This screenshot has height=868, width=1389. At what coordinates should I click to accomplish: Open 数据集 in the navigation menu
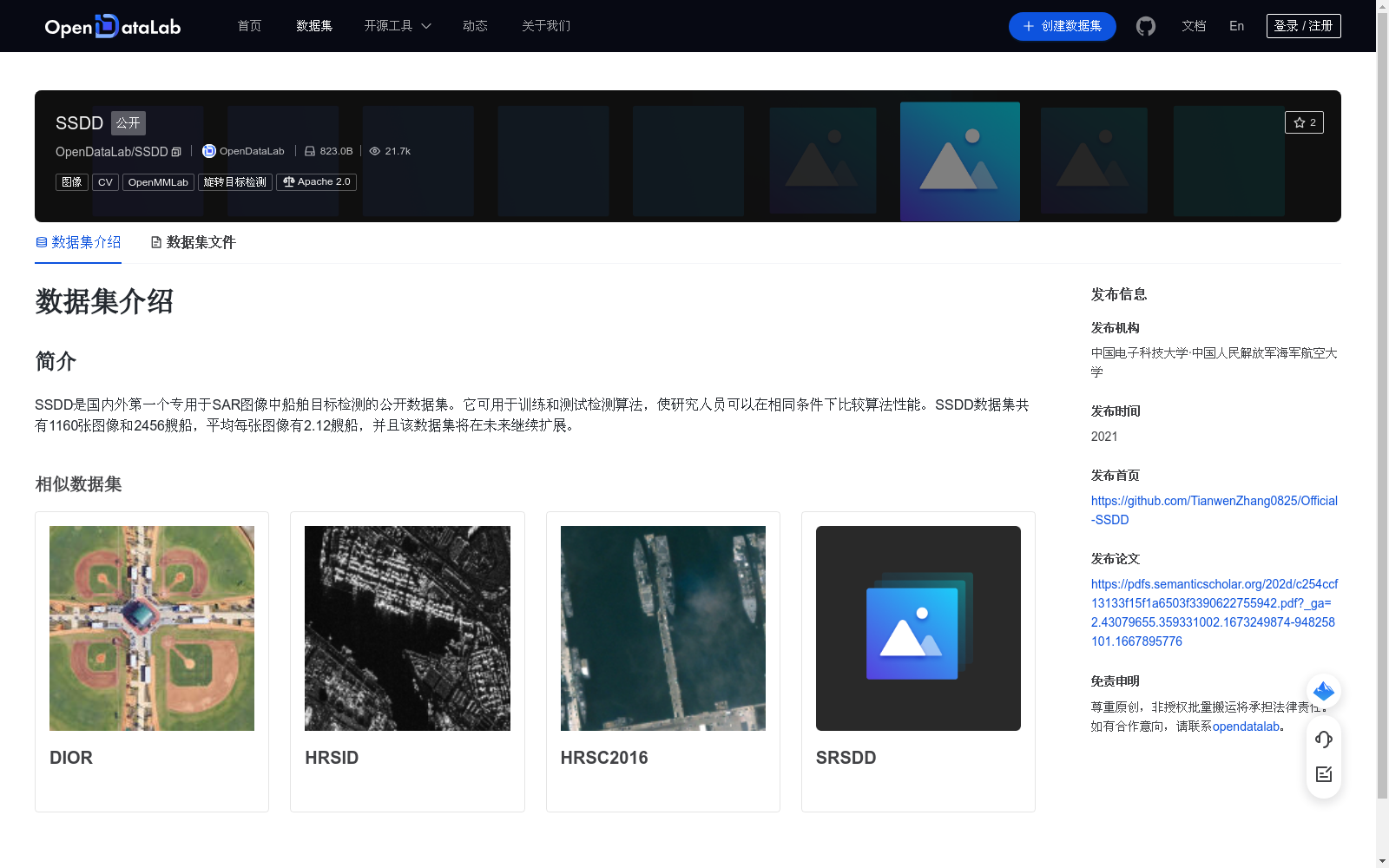tap(313, 26)
